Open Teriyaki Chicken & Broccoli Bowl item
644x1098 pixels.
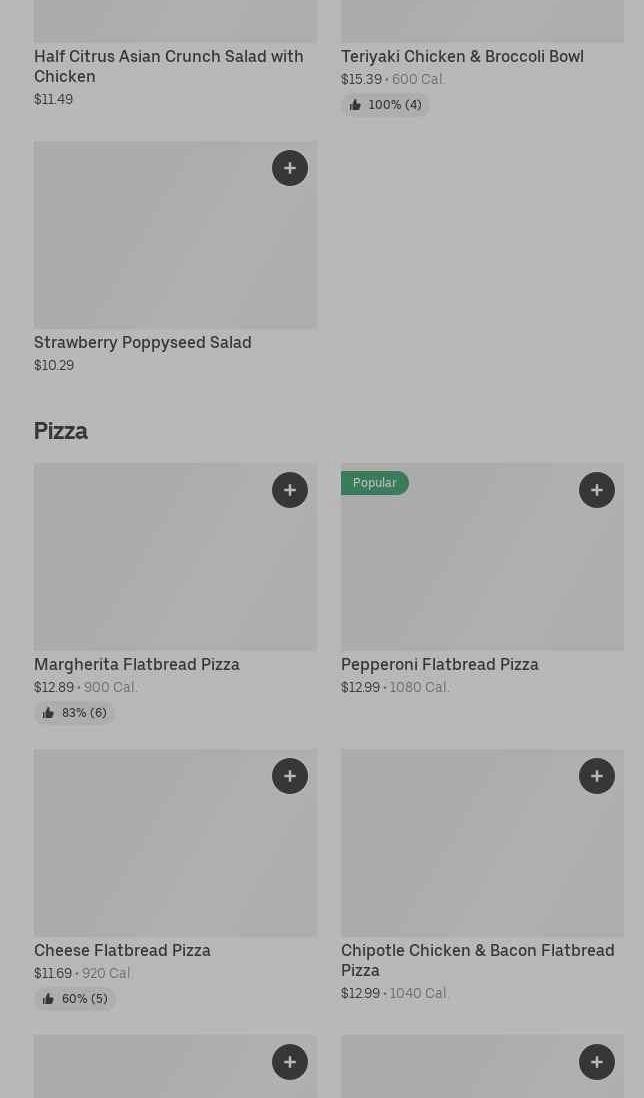point(462,57)
